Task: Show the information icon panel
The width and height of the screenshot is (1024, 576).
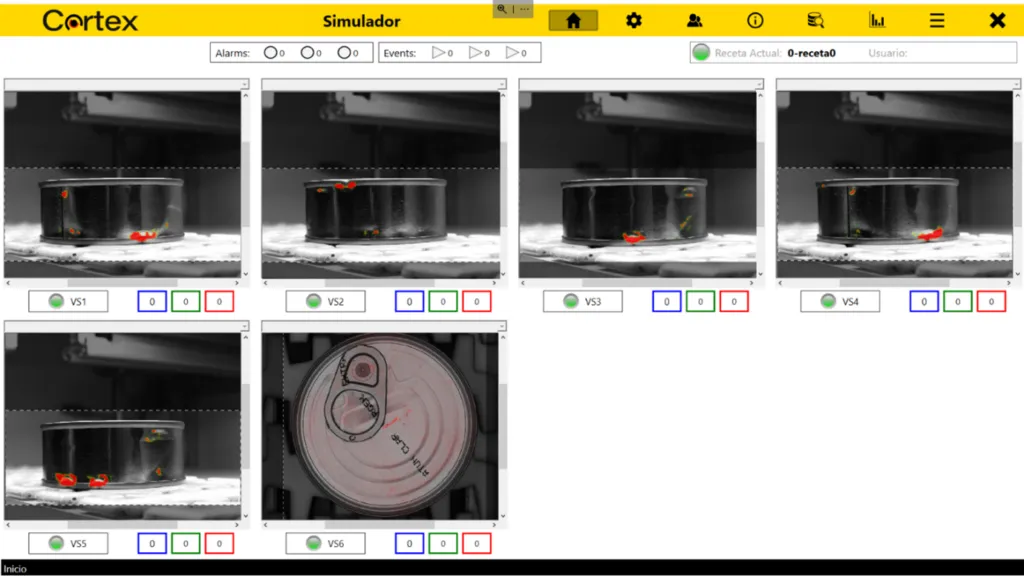Action: click(755, 20)
